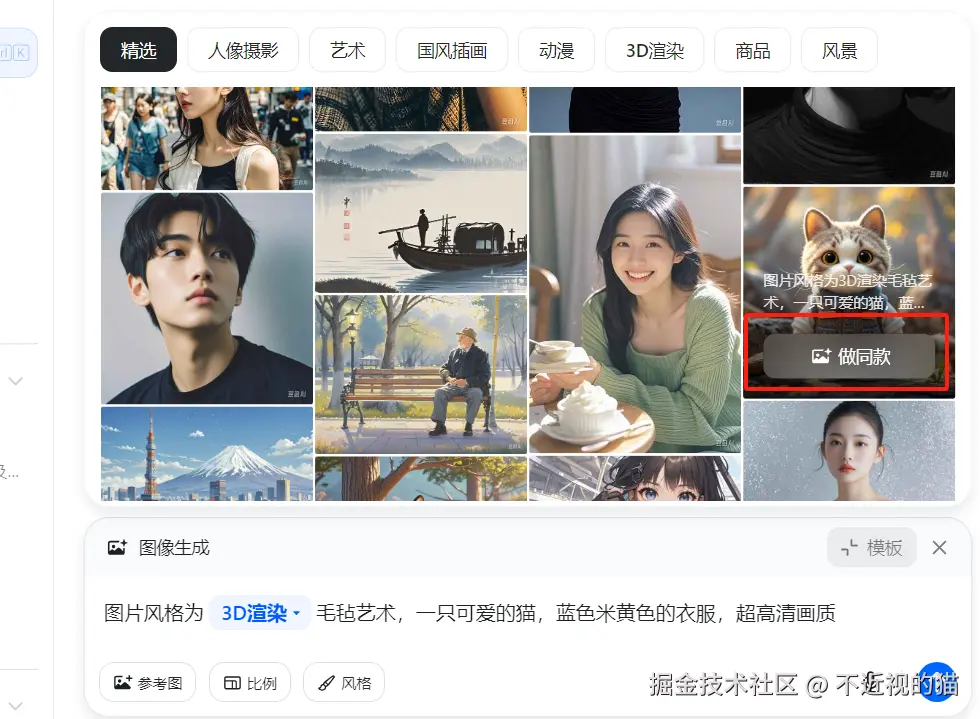Click the blue send button
The image size is (980, 719).
click(936, 682)
